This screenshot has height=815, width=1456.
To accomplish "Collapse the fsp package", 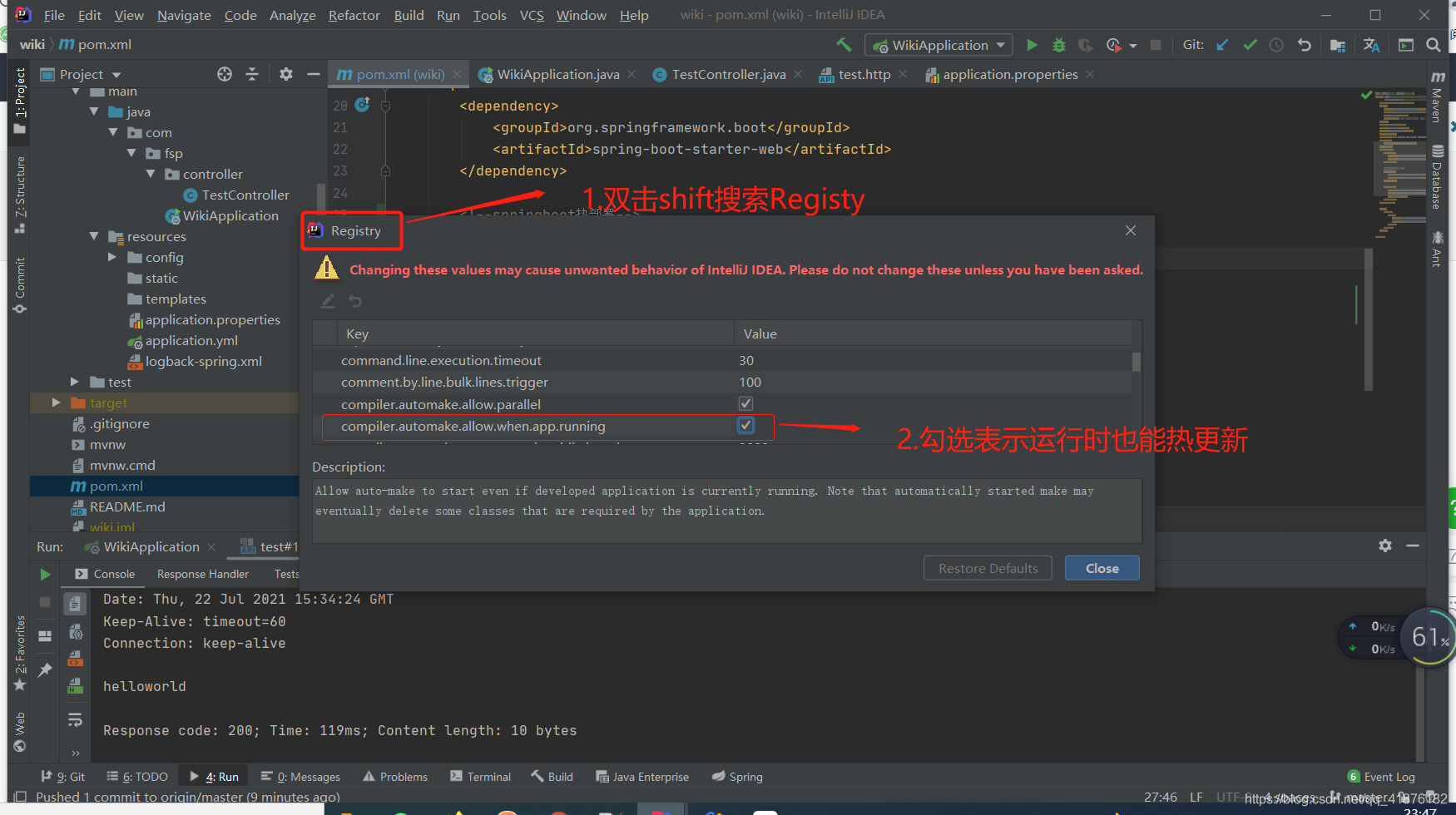I will click(131, 153).
